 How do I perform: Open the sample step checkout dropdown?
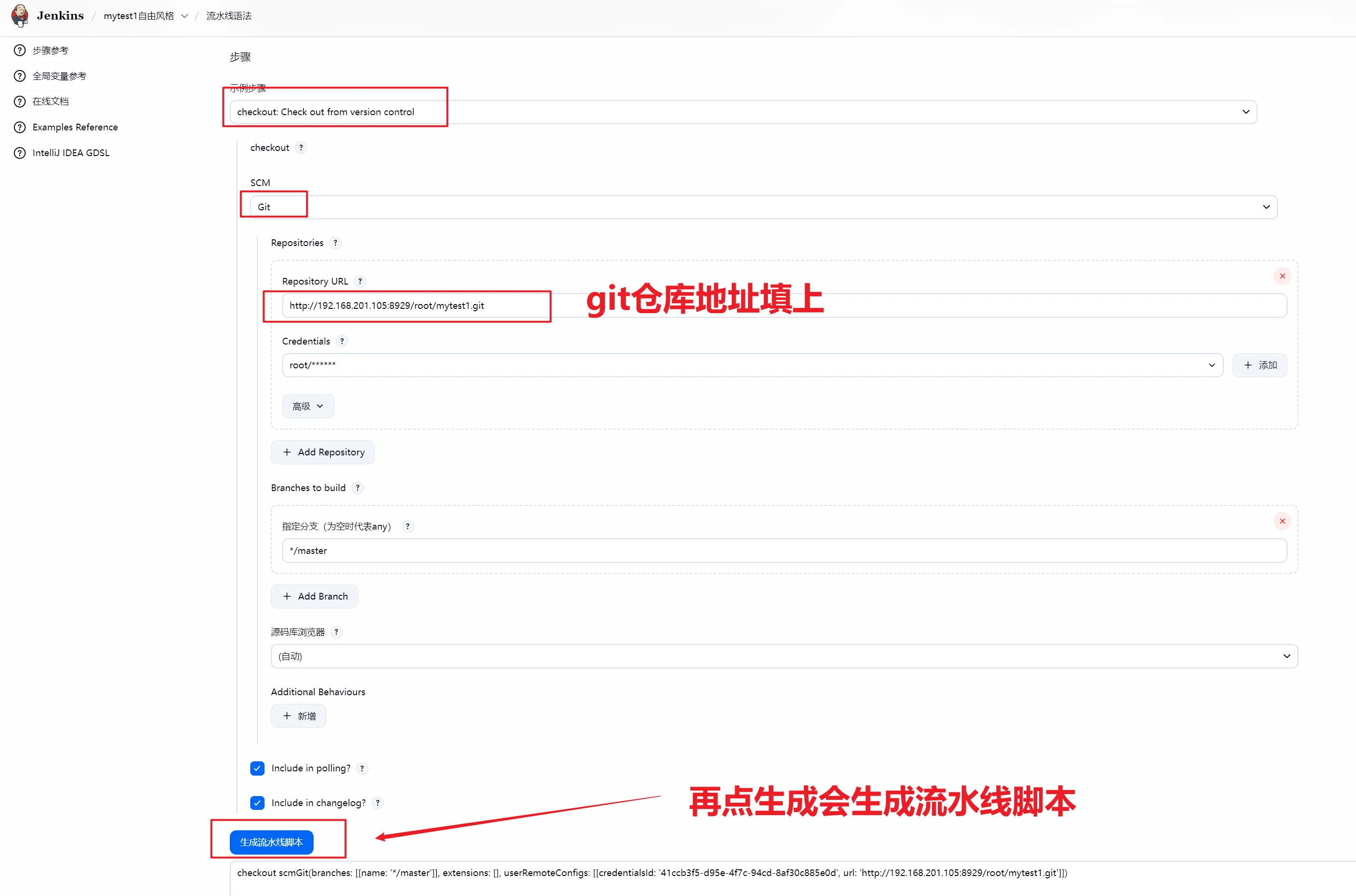[x=743, y=112]
